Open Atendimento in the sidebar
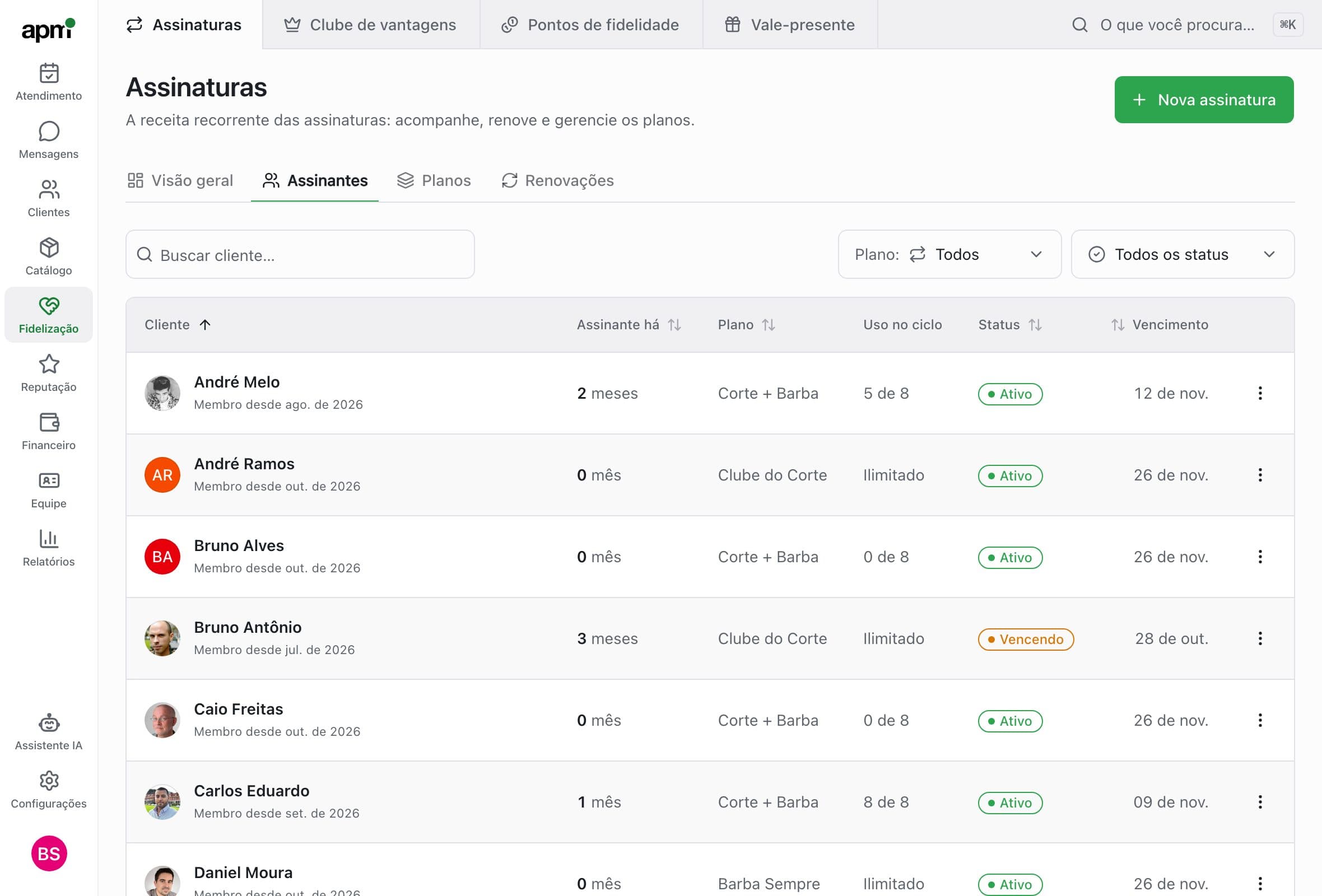1322x896 pixels. coord(48,82)
